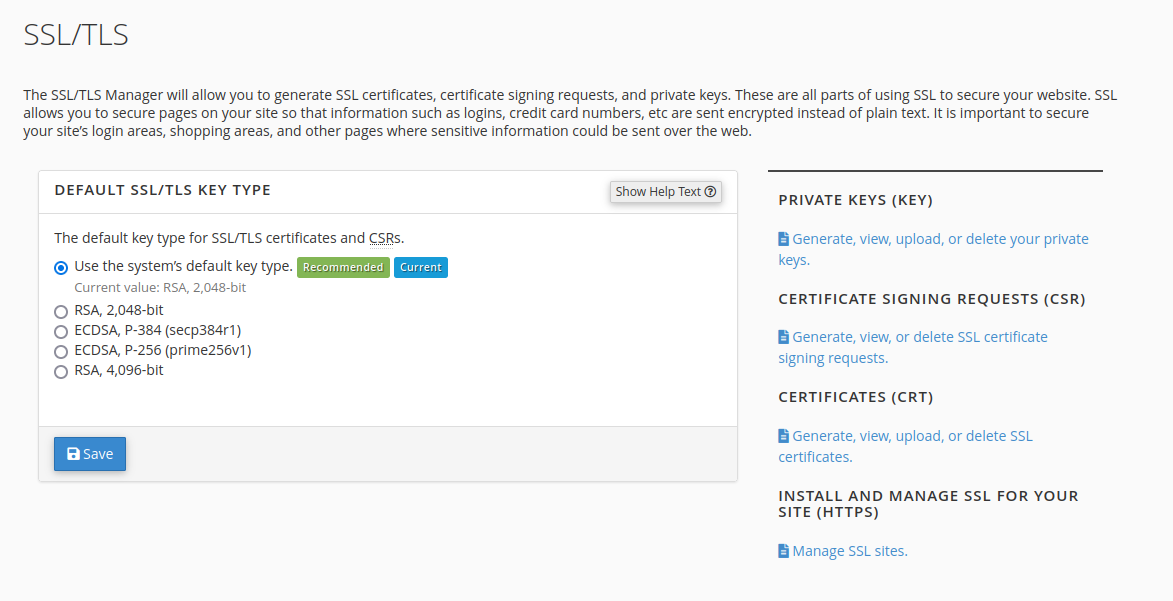Save the default SSL/TLS key type
The image size is (1173, 601).
click(x=89, y=453)
